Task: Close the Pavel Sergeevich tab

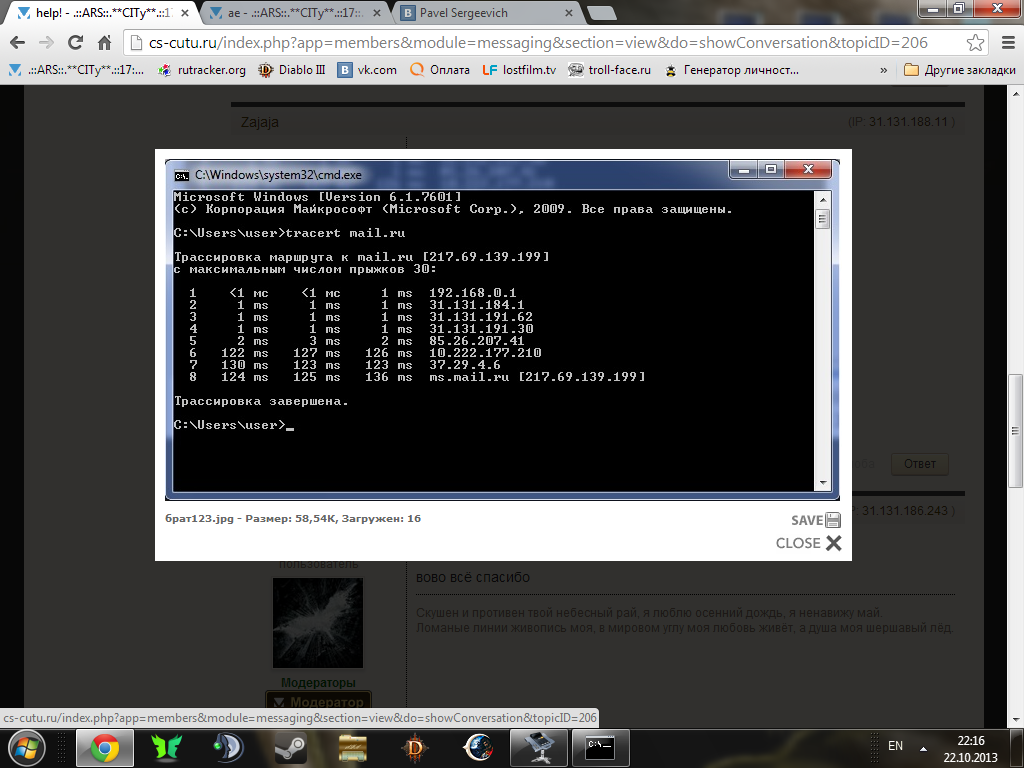Action: pyautogui.click(x=569, y=13)
